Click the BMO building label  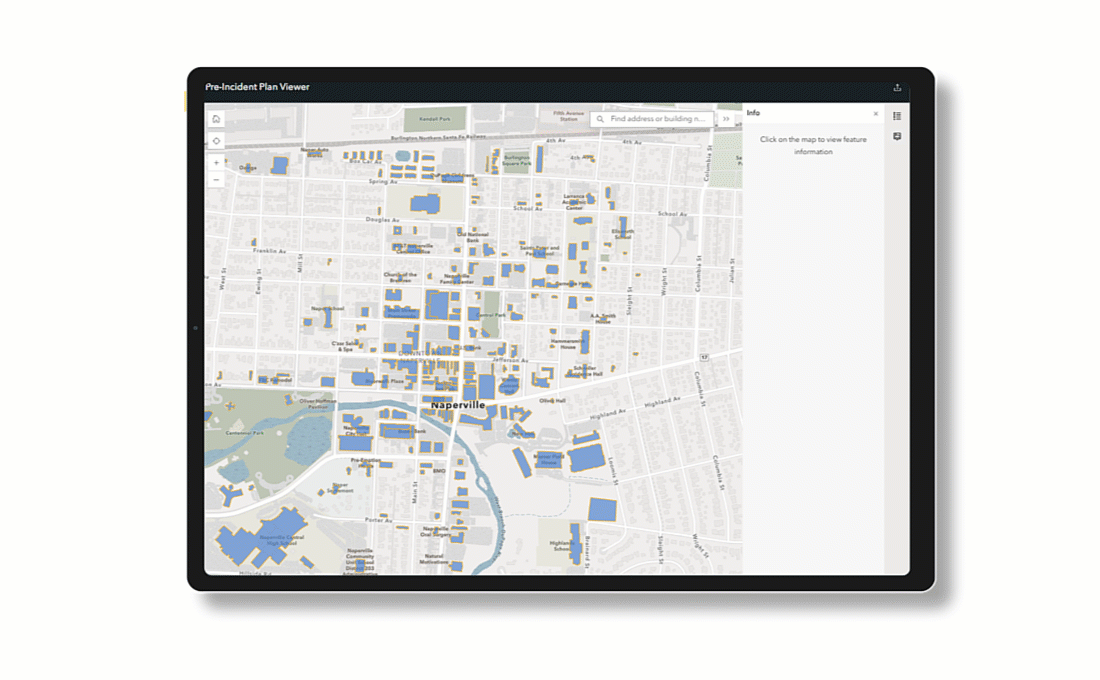[x=439, y=471]
